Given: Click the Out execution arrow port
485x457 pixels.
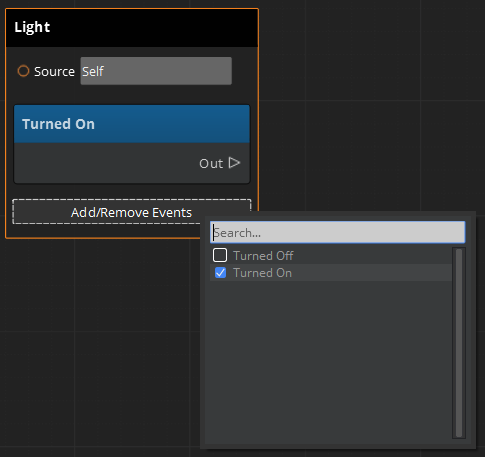Looking at the screenshot, I should [x=234, y=163].
